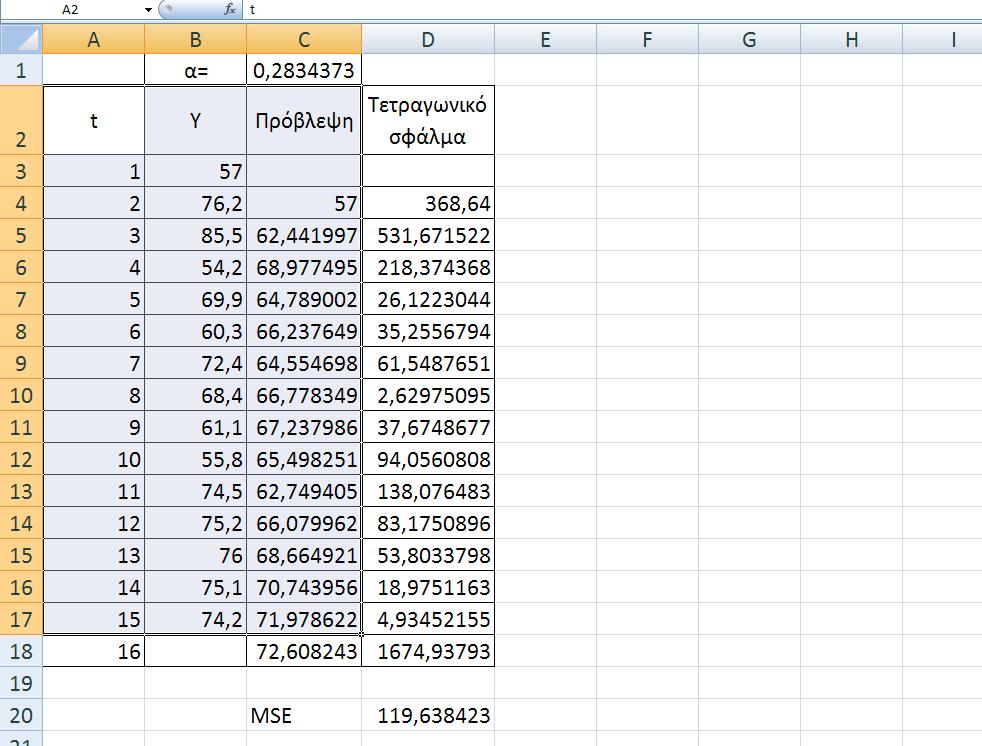
Task: Click squared error 368,64 cell
Action: tap(428, 203)
